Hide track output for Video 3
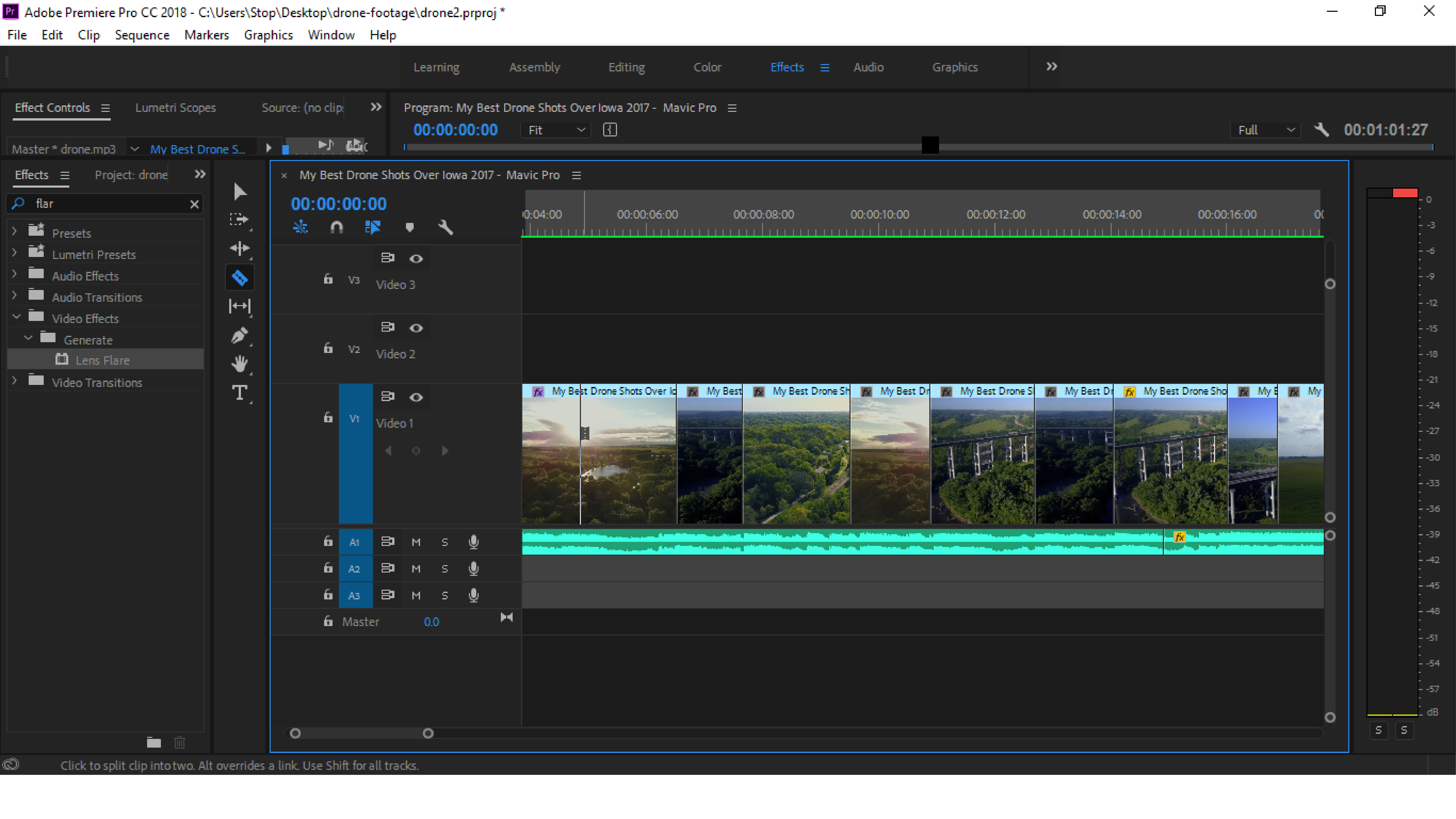The image size is (1456, 819). pos(416,258)
